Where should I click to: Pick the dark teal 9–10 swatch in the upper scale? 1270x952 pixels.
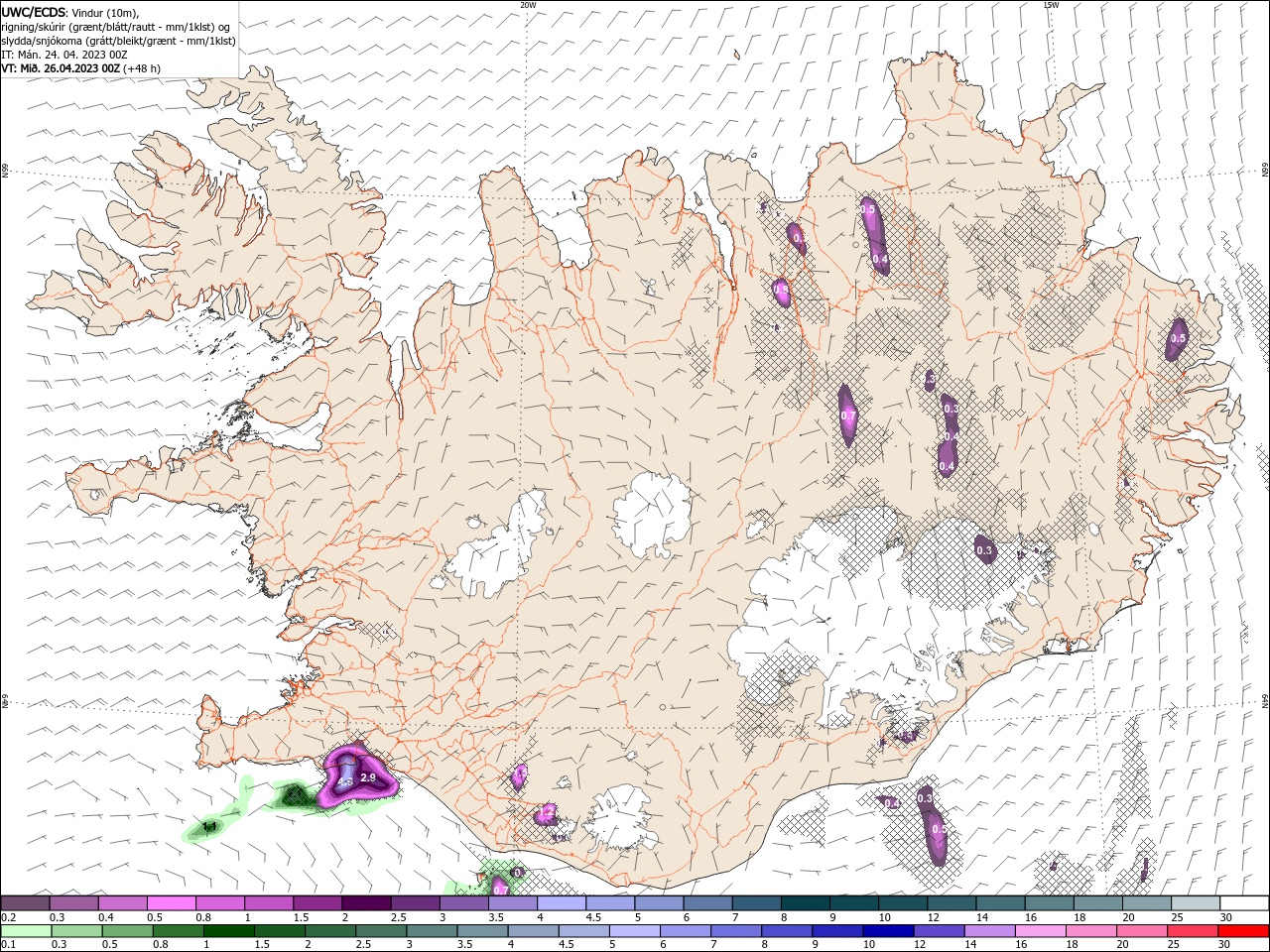tap(854, 903)
